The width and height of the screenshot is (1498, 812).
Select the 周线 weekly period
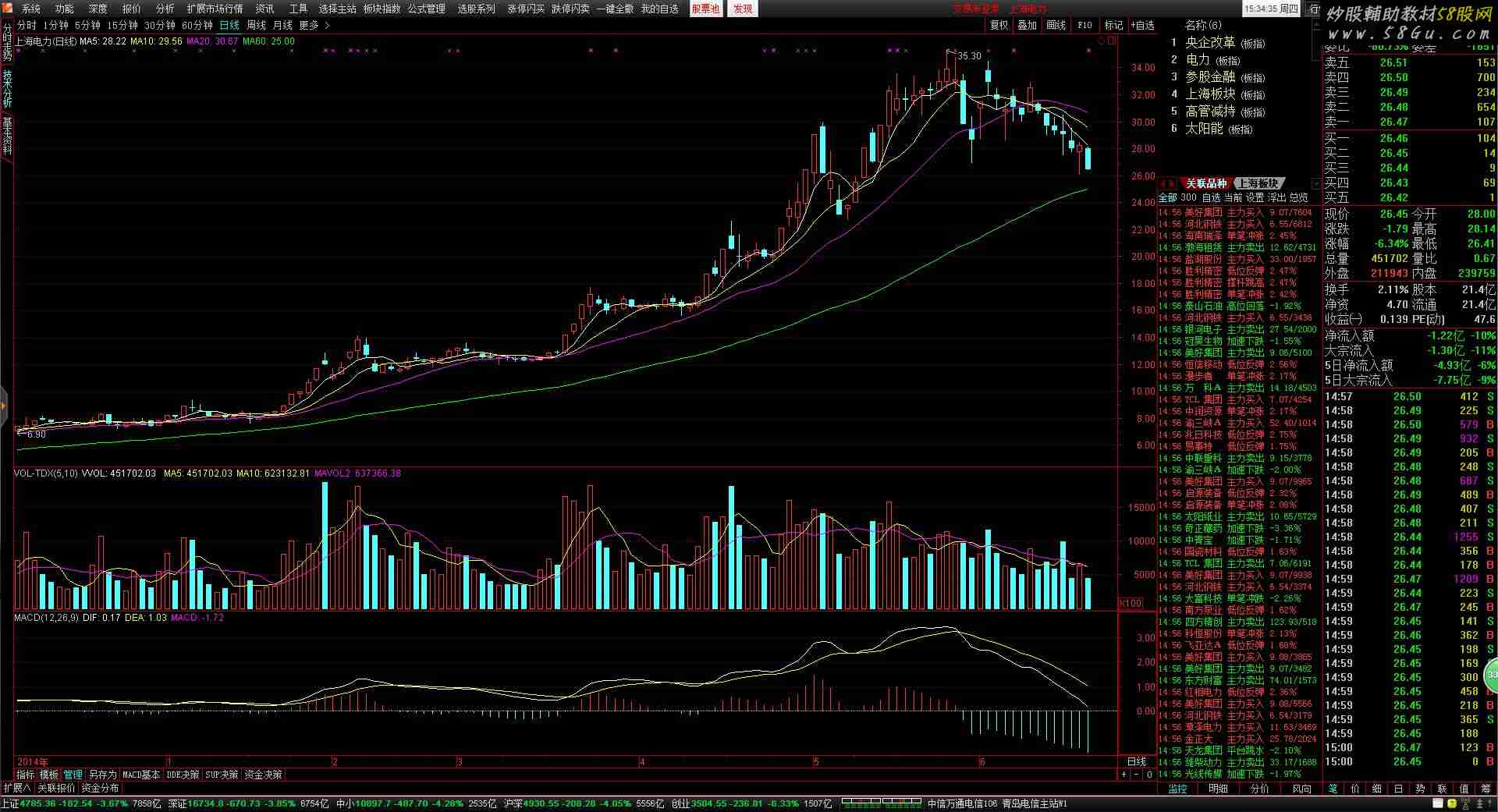[256, 26]
